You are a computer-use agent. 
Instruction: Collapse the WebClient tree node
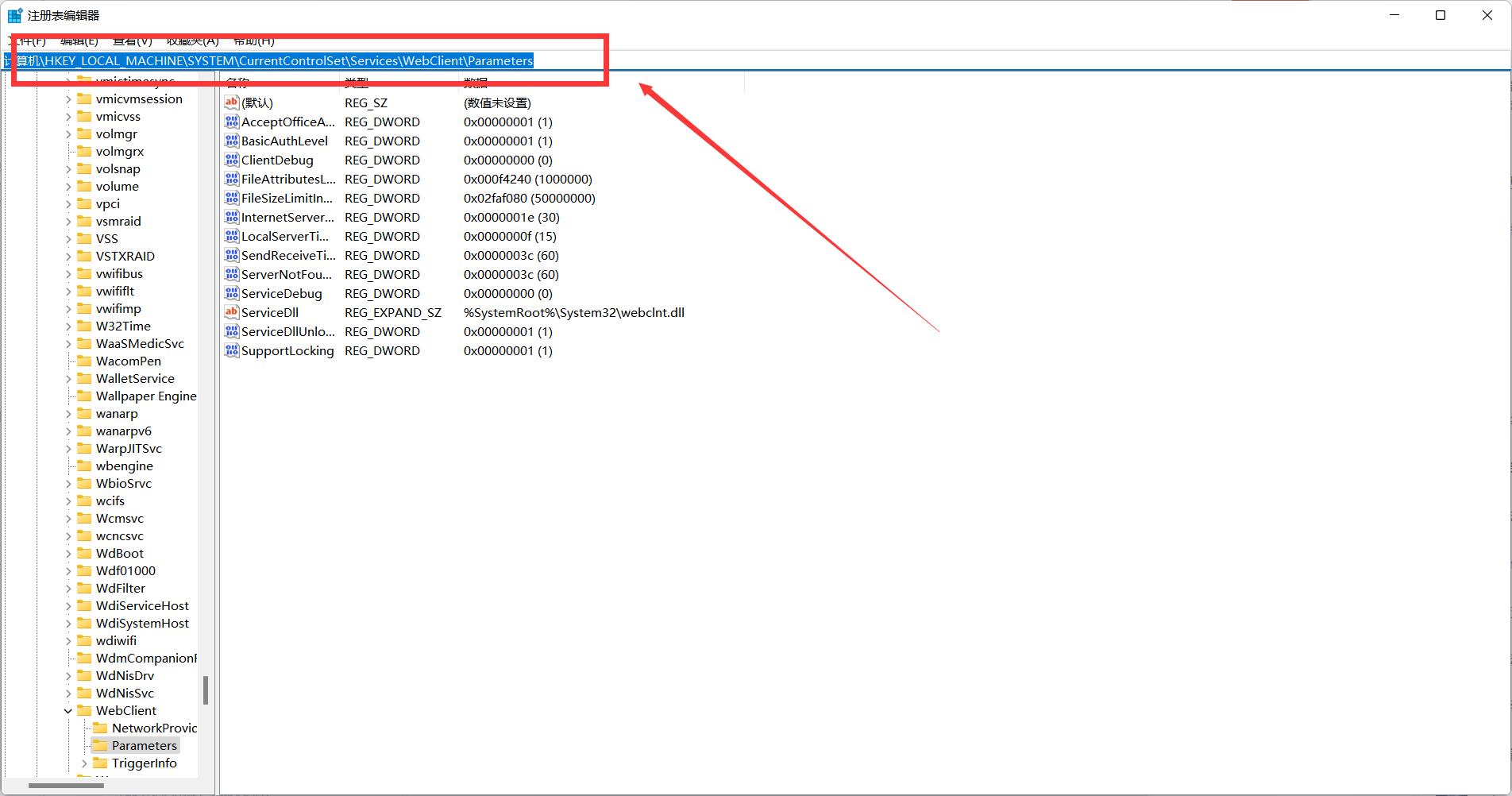click(68, 711)
